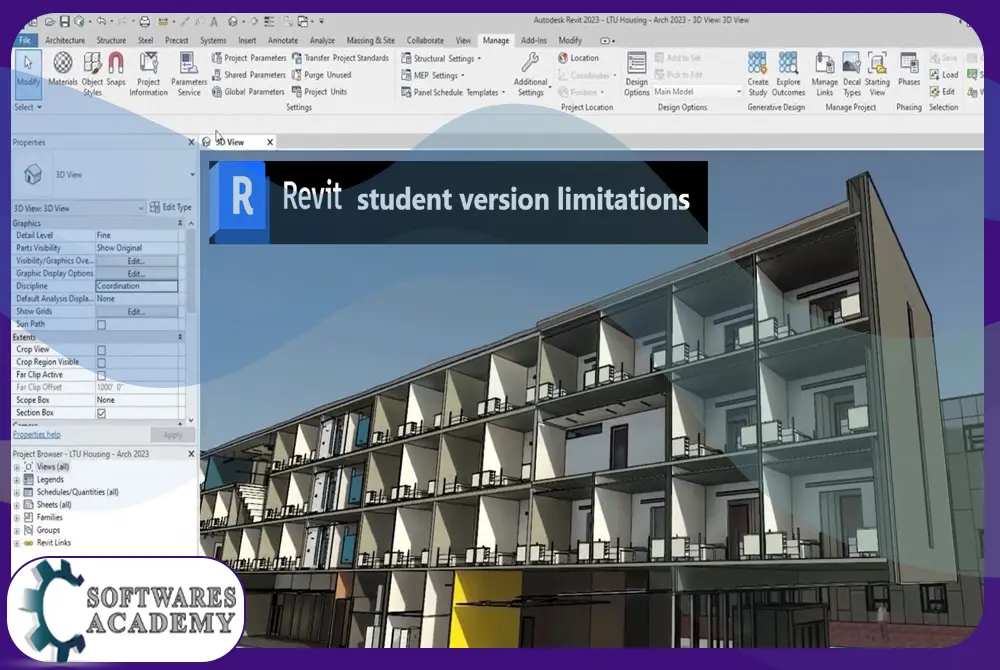
Task: Open the File menu
Action: [25, 40]
